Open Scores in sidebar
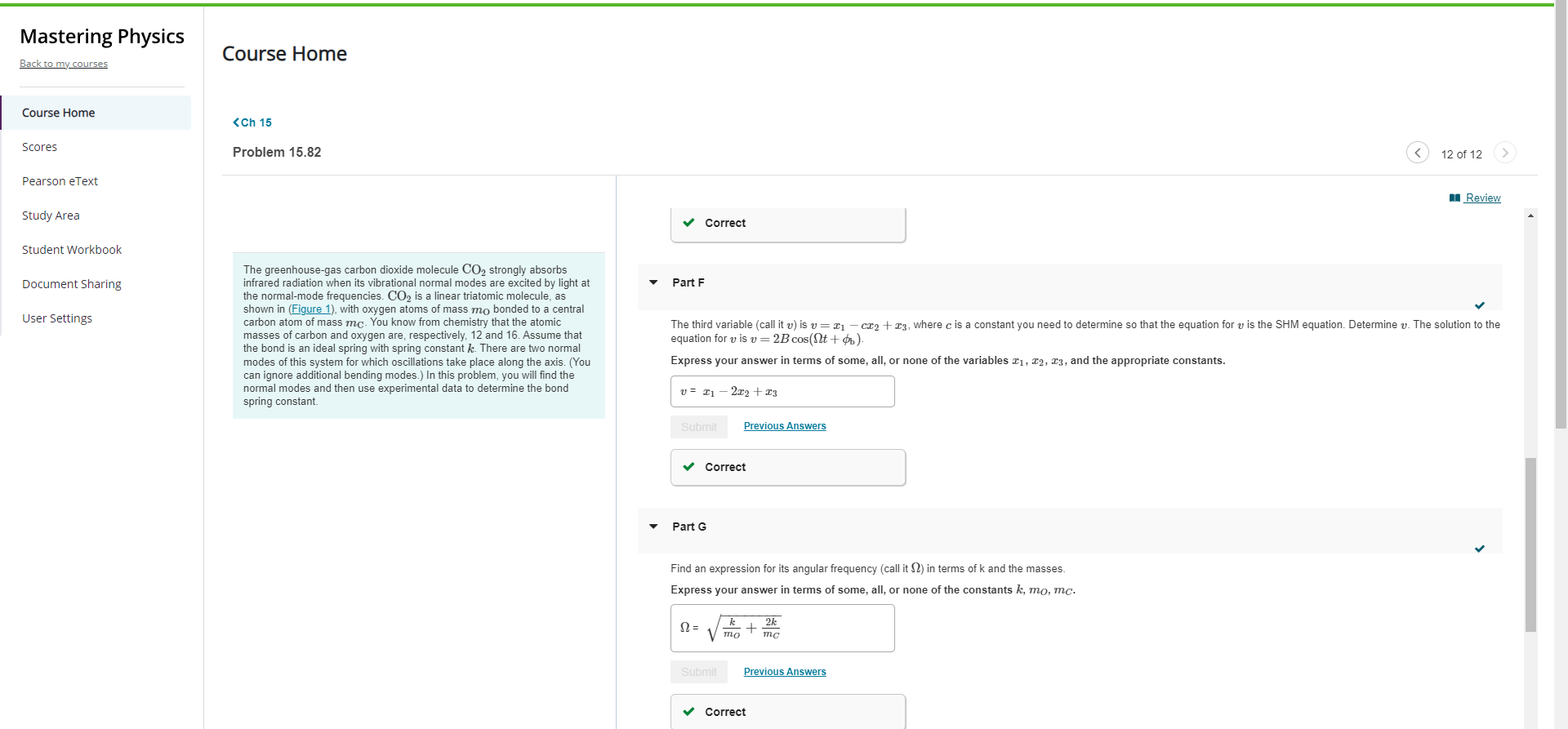 (x=39, y=147)
